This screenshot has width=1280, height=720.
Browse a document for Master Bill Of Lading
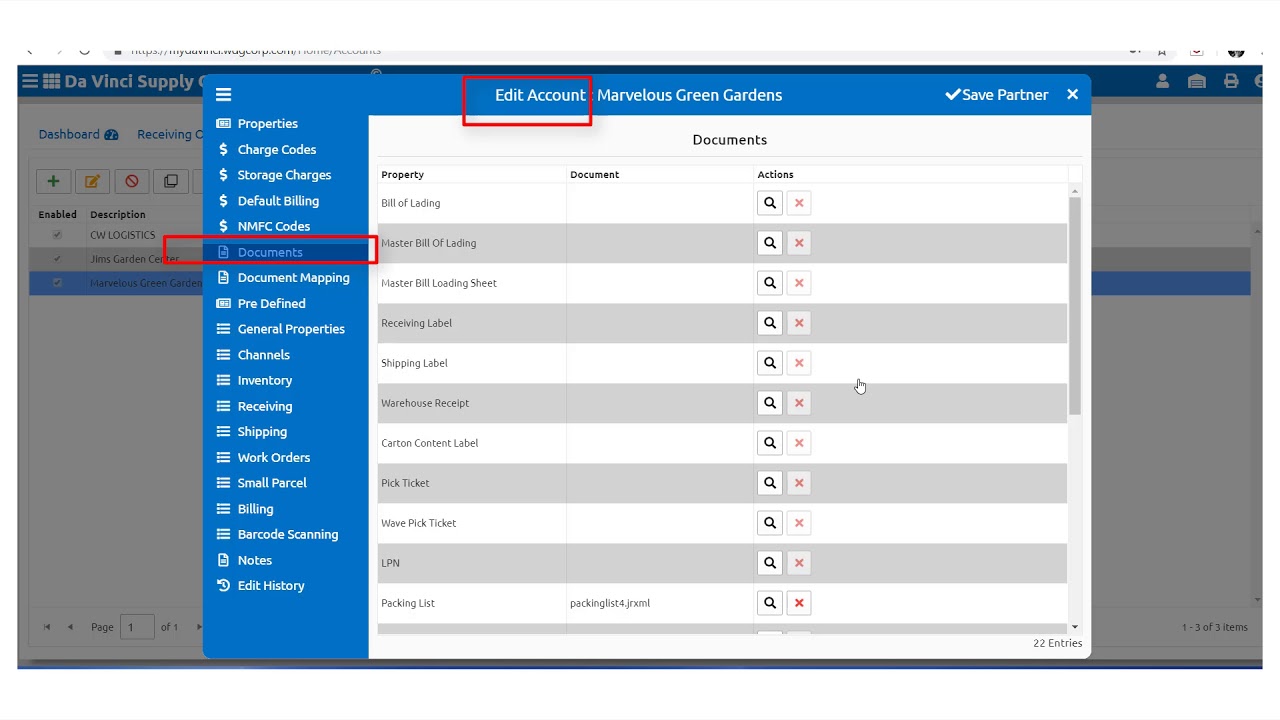[x=770, y=243]
